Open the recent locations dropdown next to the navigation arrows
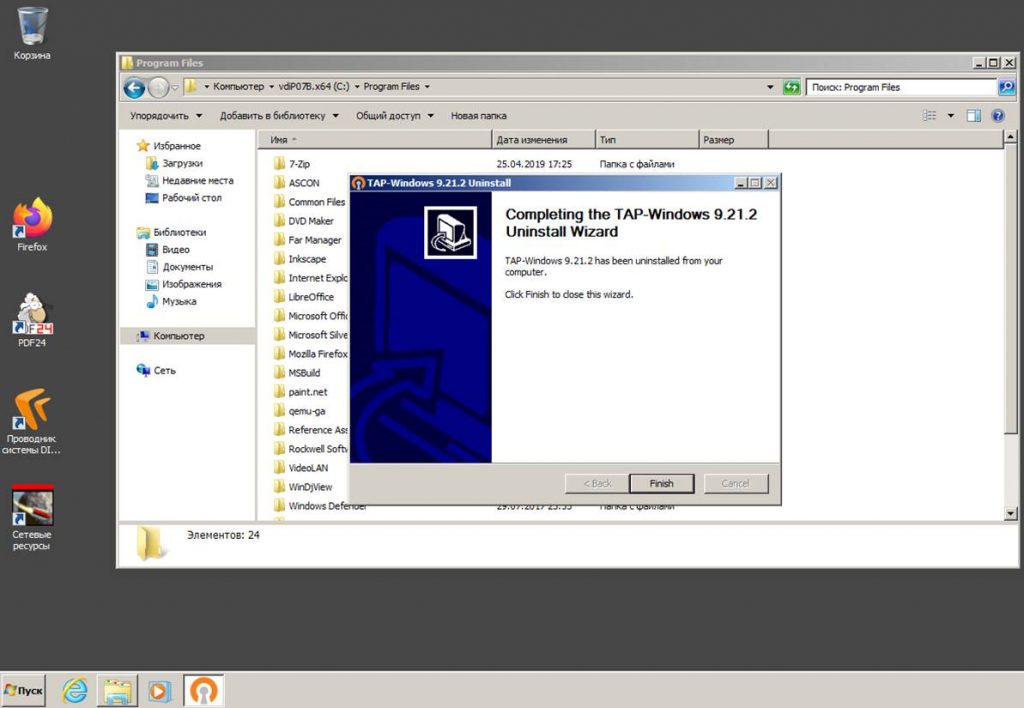Screen dimensions: 1024x708 (175, 88)
